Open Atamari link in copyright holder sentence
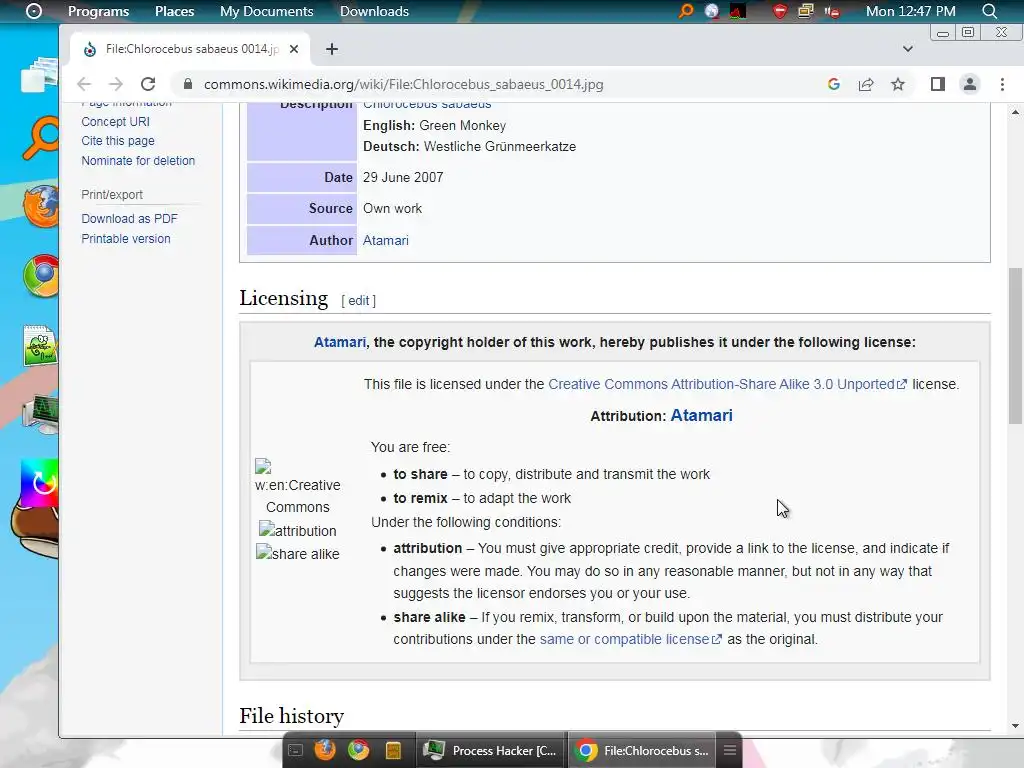 tap(340, 342)
